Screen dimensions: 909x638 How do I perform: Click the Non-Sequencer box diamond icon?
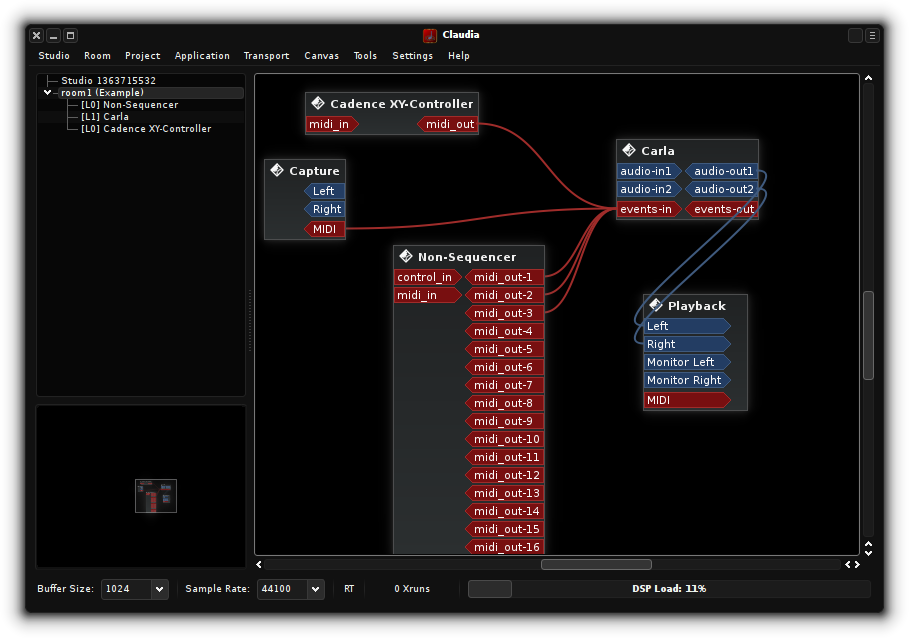(x=406, y=256)
